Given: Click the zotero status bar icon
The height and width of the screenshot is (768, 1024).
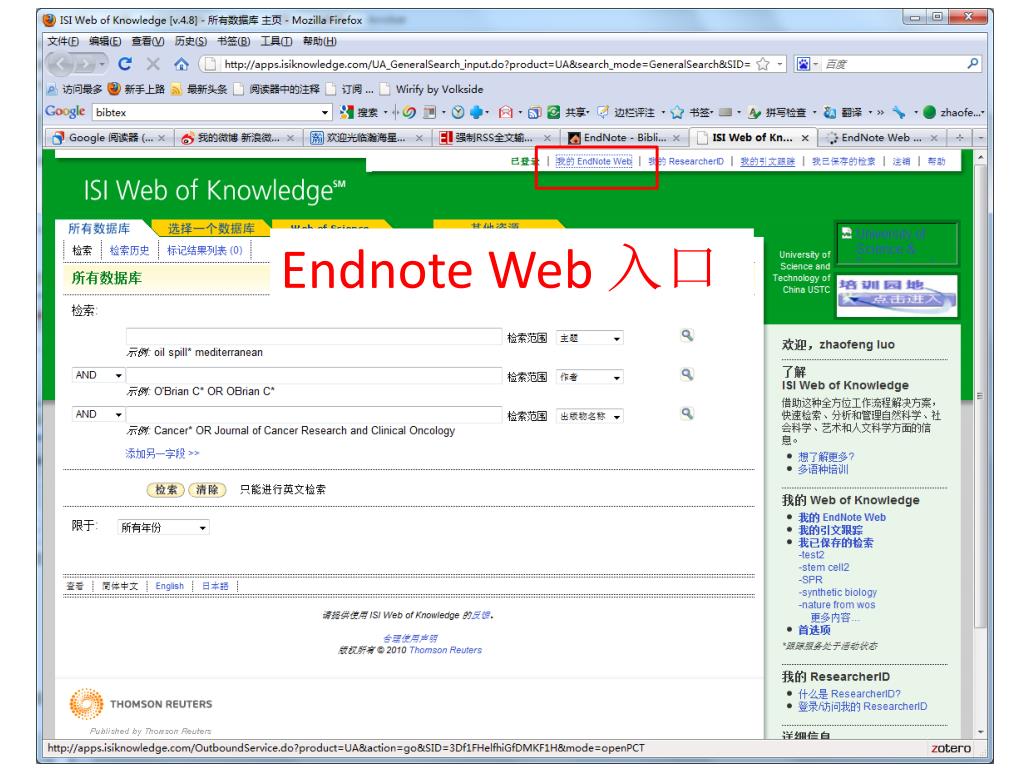Looking at the screenshot, I should (x=951, y=748).
